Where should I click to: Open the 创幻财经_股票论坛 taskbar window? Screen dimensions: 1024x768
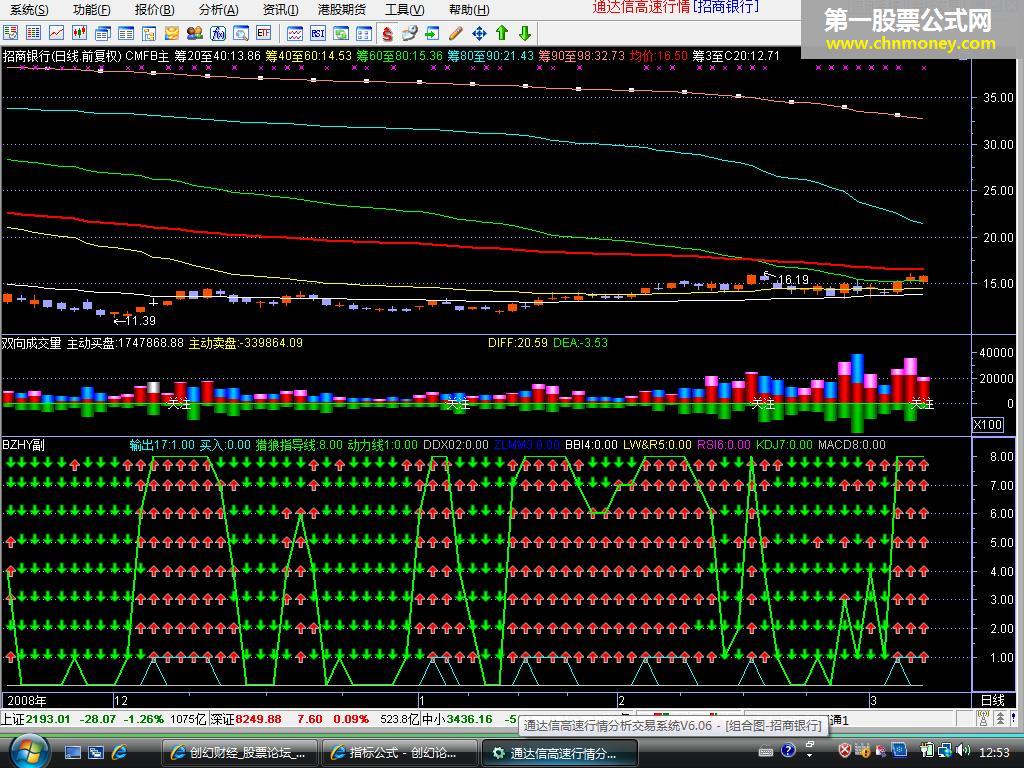pyautogui.click(x=238, y=753)
